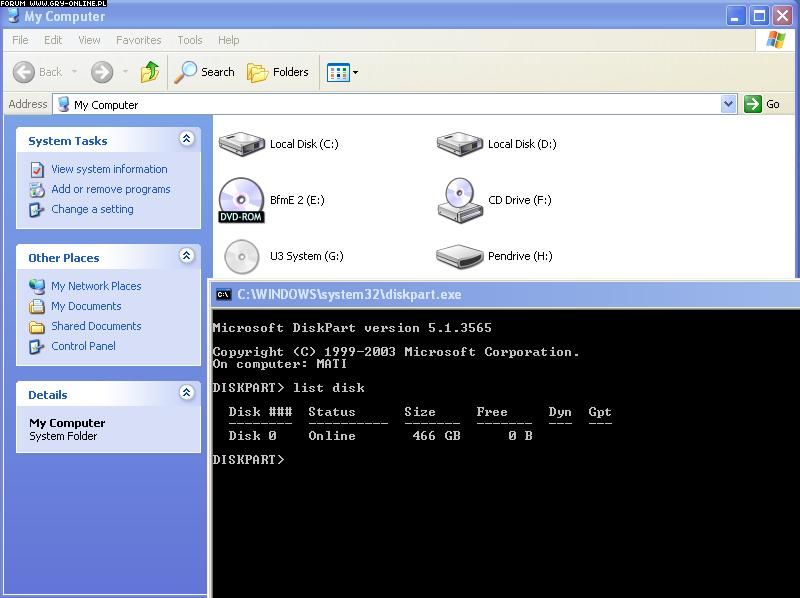Toggle the Folders pane
Screen dimensions: 800x598
click(278, 72)
